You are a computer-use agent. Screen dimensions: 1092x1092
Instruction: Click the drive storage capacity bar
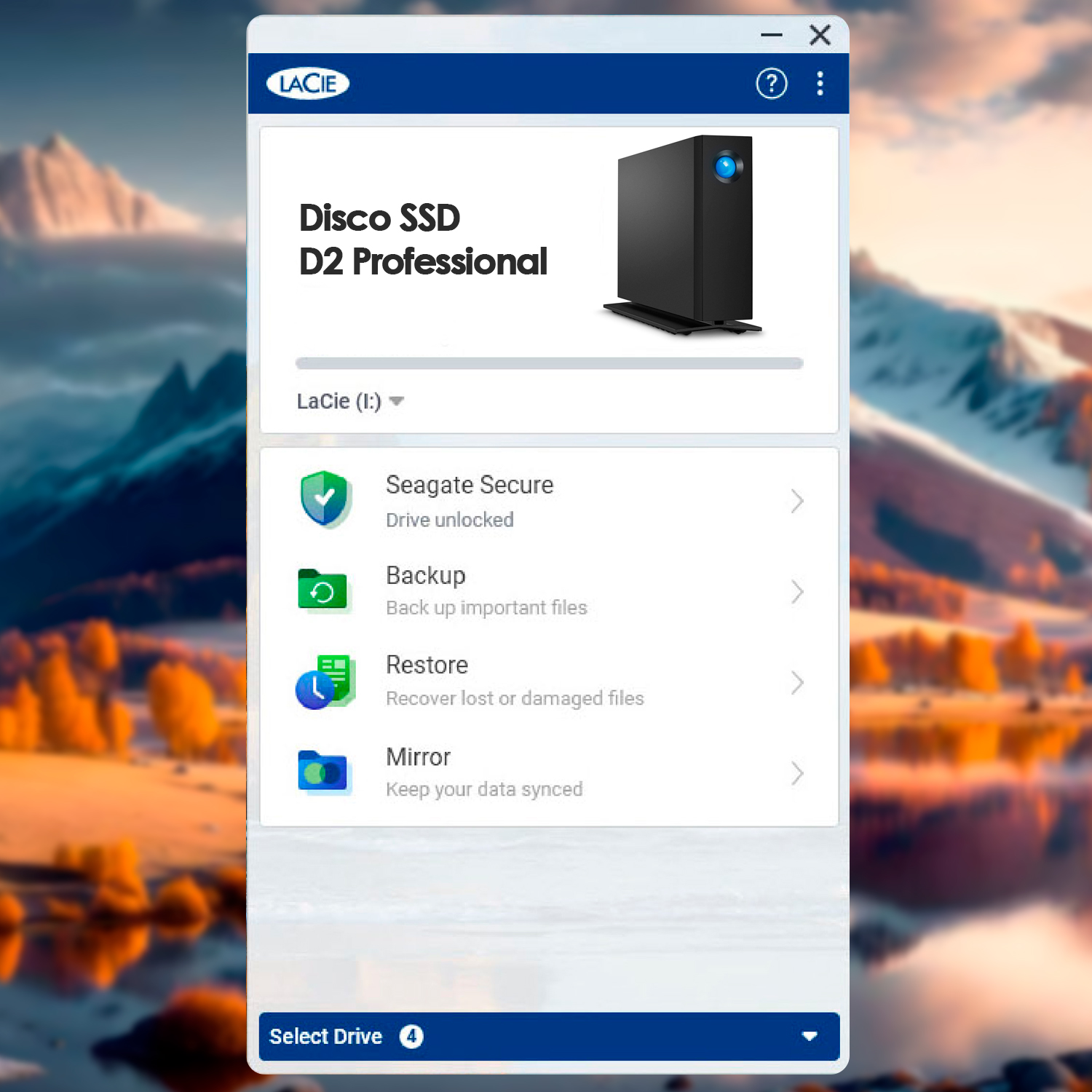549,363
